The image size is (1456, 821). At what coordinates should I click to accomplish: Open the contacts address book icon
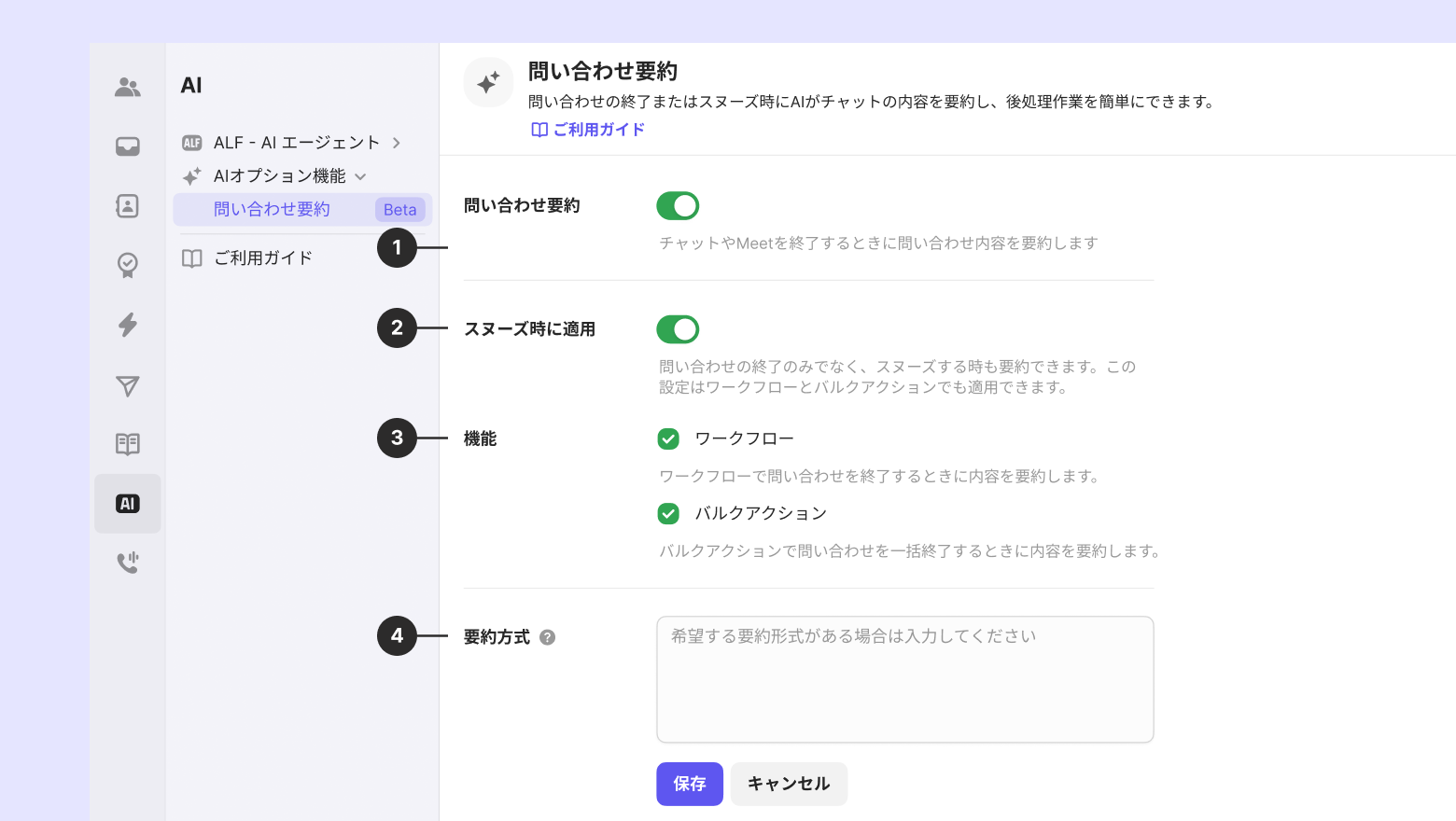pos(128,206)
